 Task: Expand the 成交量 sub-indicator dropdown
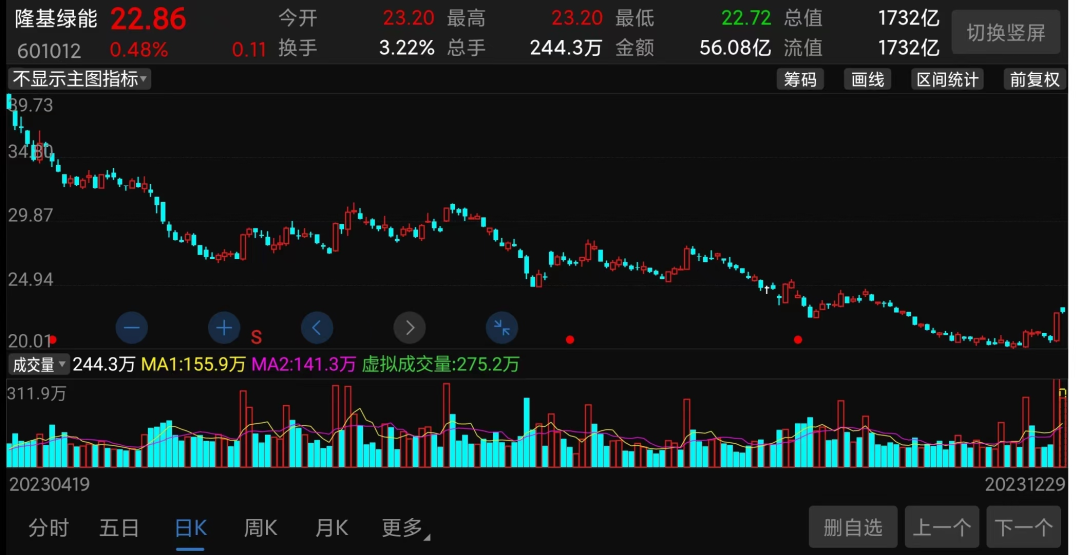click(x=38, y=365)
